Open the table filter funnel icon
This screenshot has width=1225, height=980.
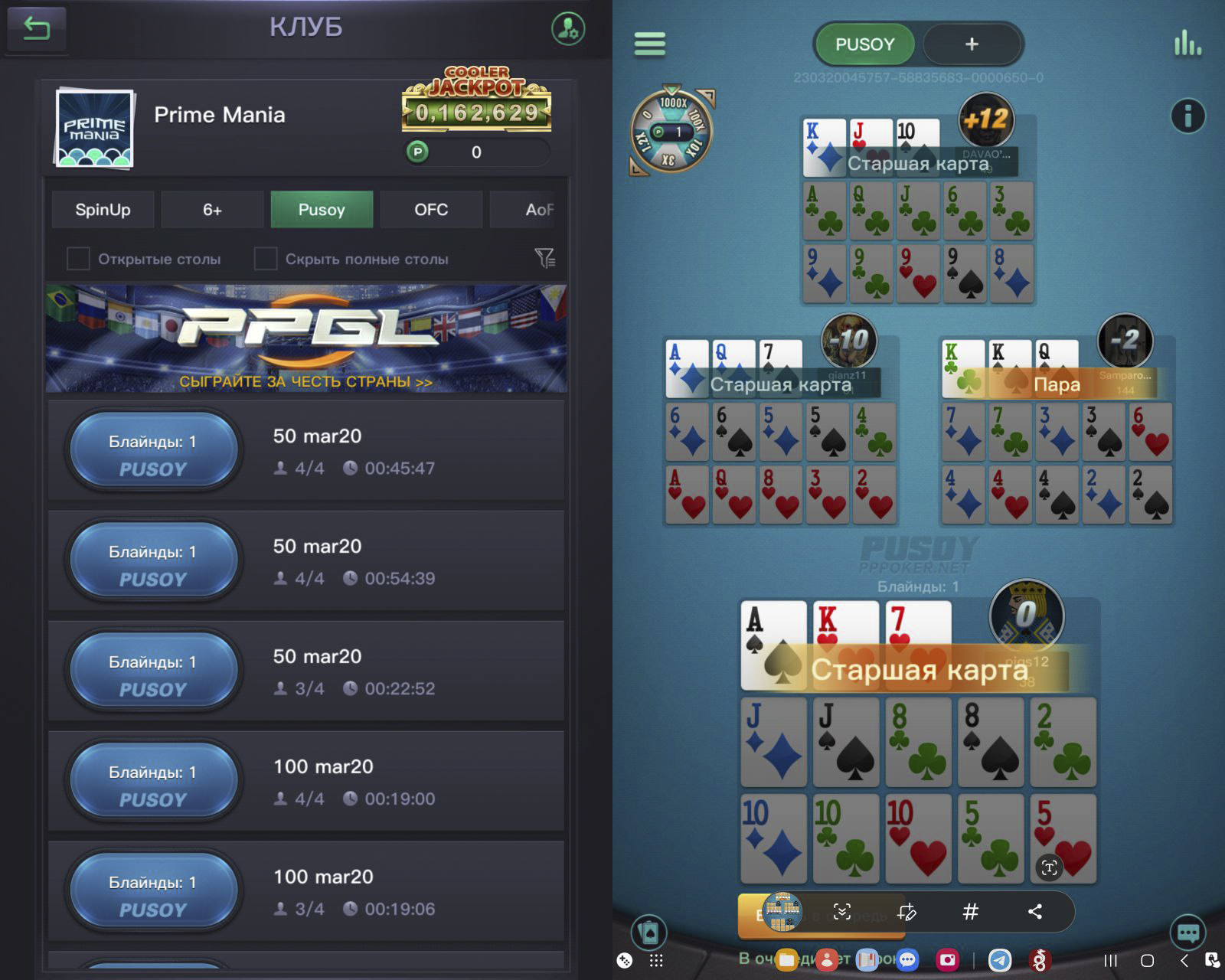click(x=545, y=259)
